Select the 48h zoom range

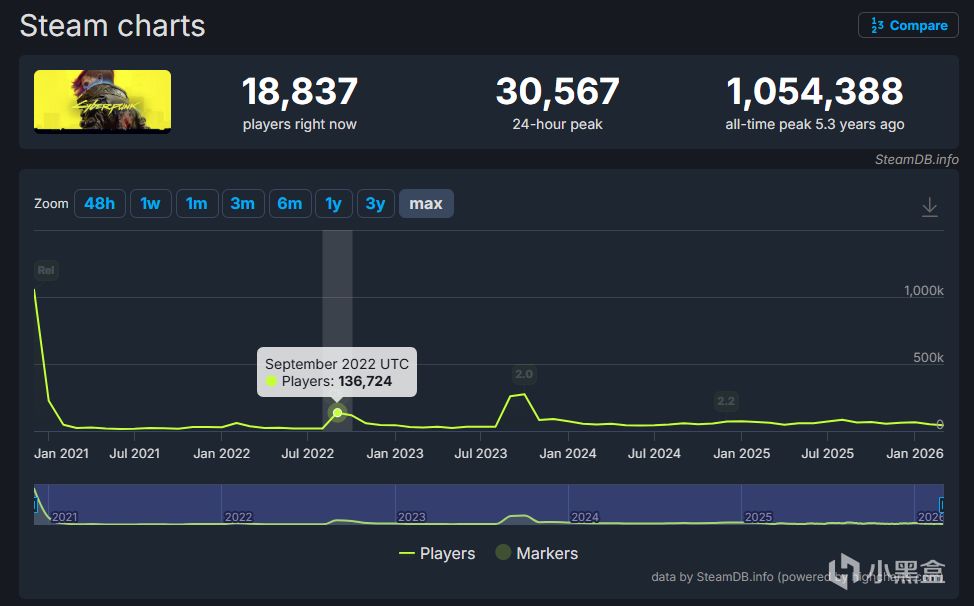[99, 204]
